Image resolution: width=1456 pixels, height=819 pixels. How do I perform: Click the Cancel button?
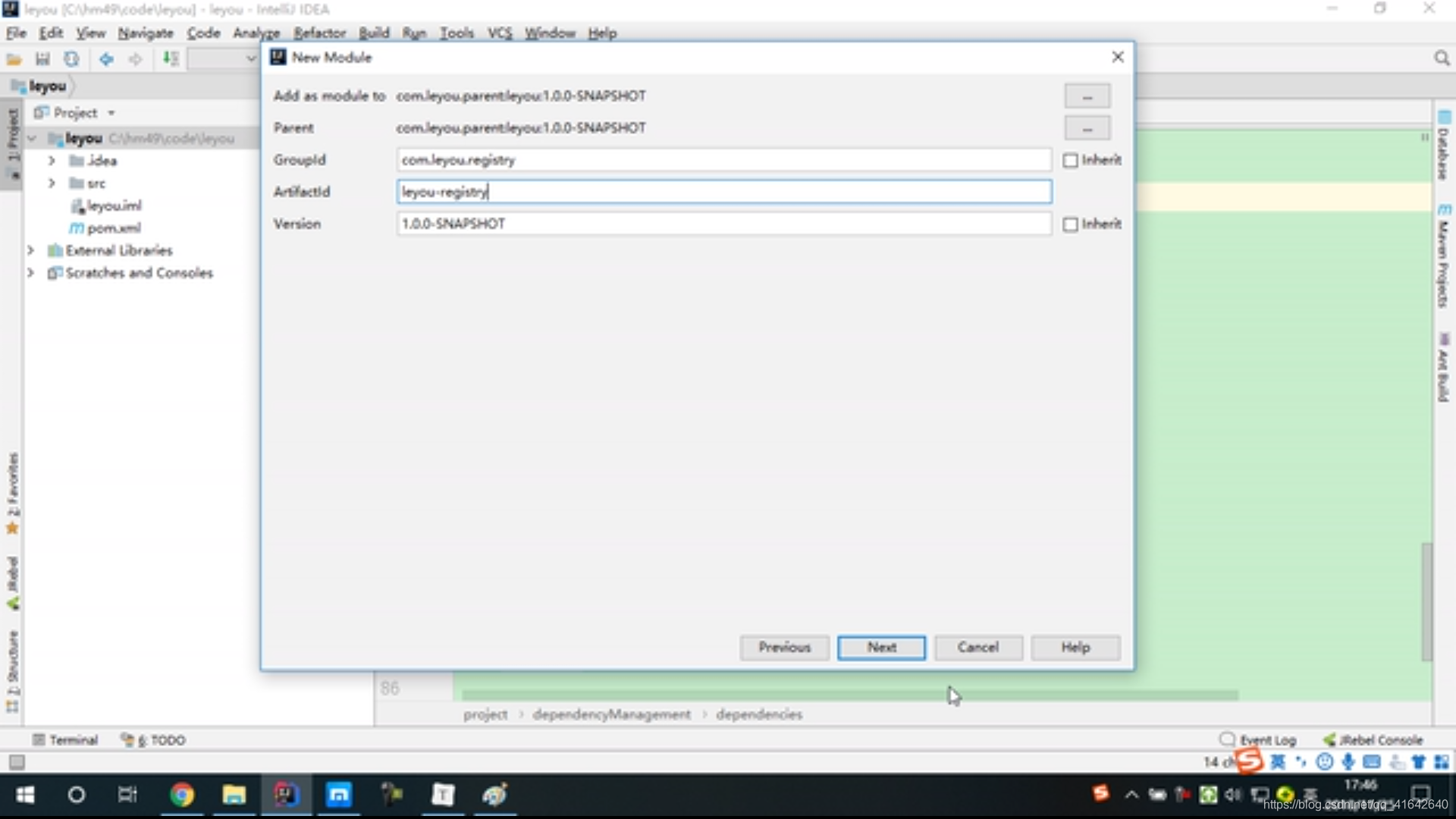click(978, 648)
